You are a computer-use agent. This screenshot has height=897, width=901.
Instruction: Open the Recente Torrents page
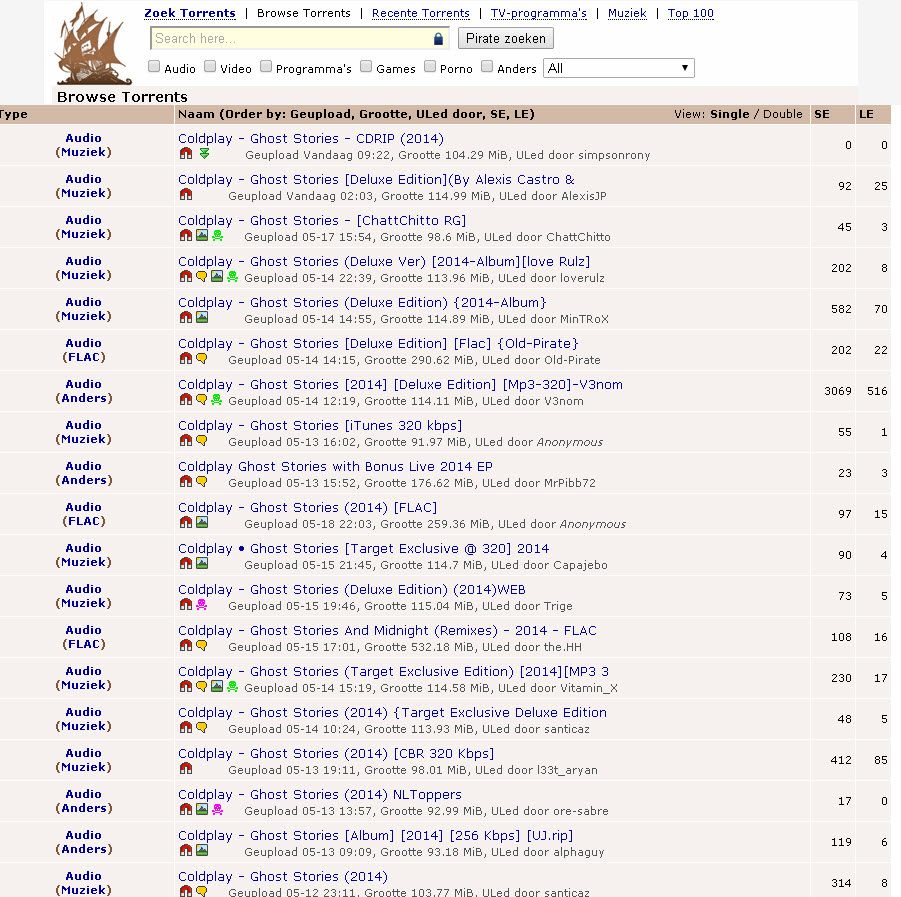coord(420,13)
